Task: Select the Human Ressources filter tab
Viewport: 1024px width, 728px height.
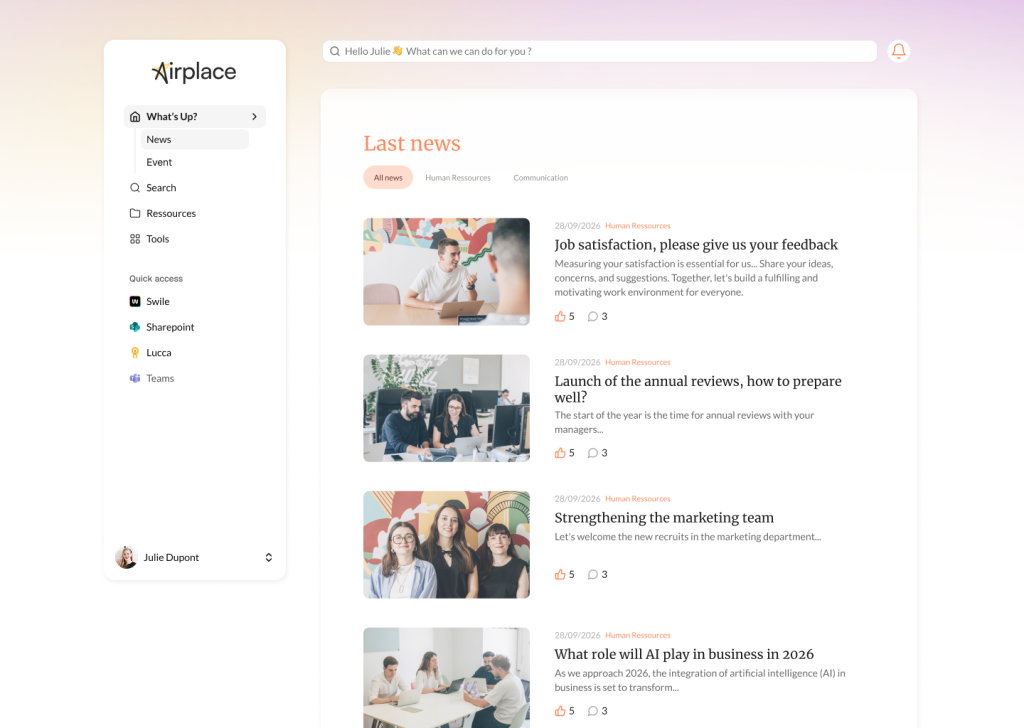Action: click(x=457, y=178)
